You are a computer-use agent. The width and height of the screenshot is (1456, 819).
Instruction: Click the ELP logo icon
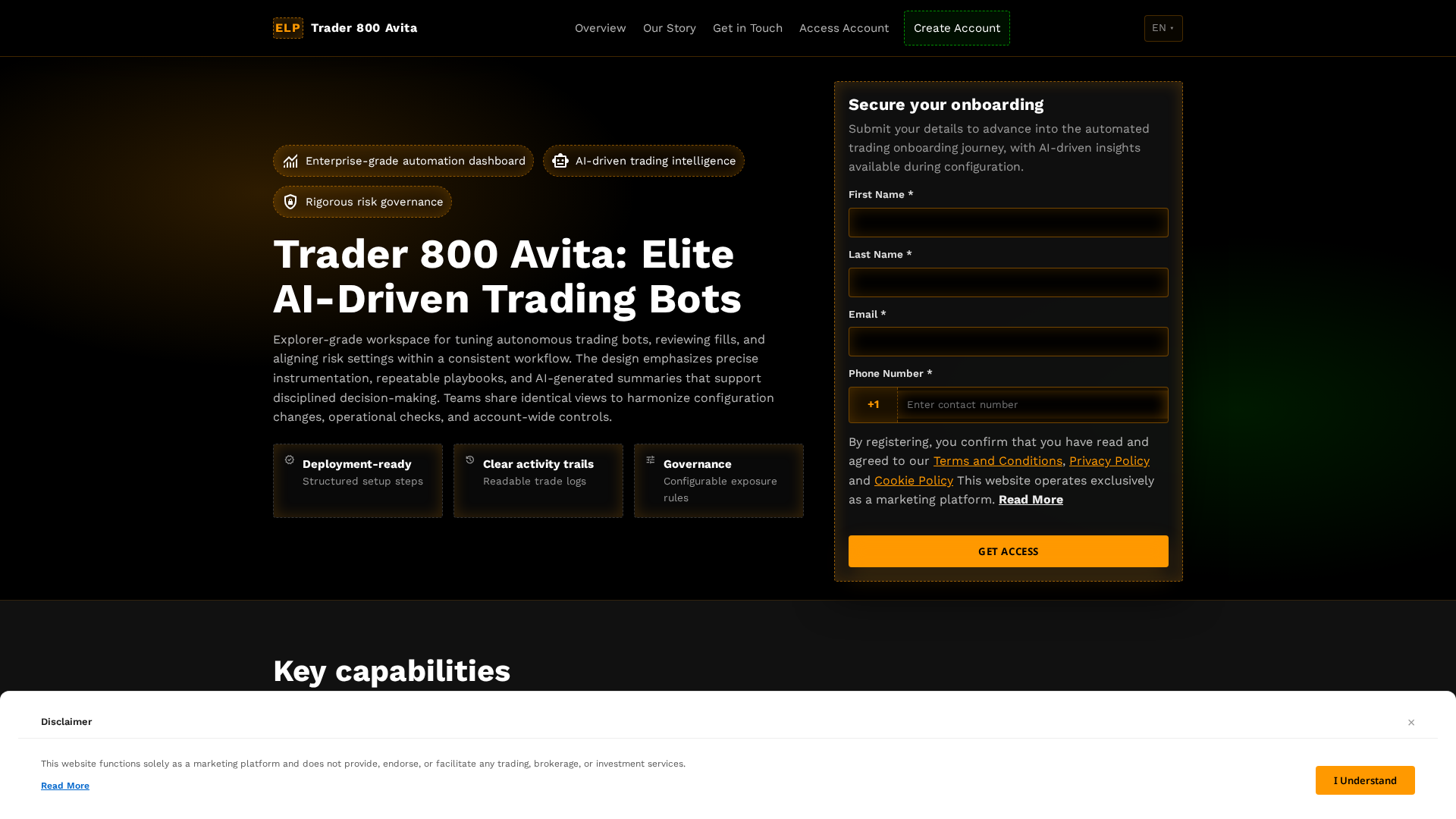click(x=287, y=28)
